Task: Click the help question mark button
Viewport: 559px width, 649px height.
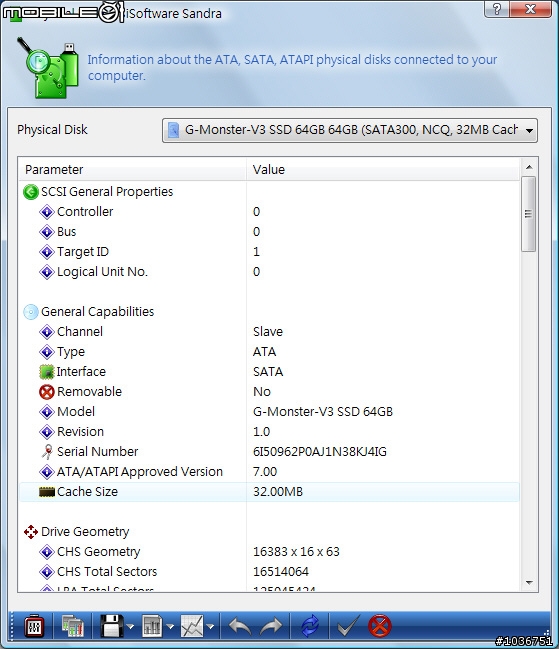Action: coord(497,9)
